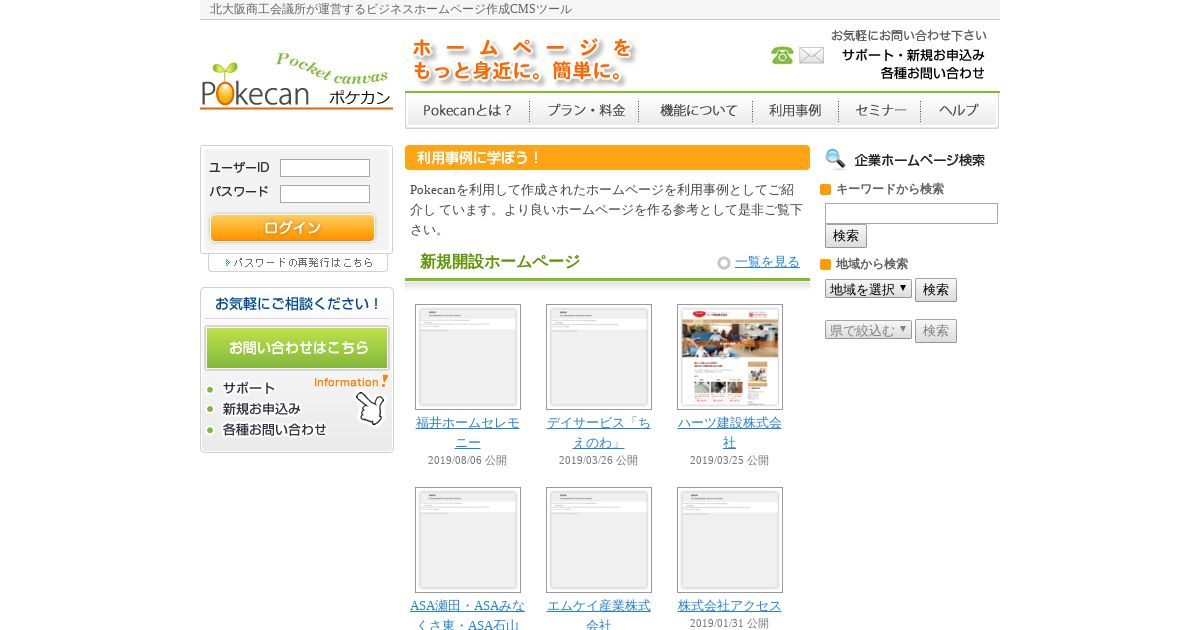Click the envelope mail icon
This screenshot has height=630, width=1200.
pyautogui.click(x=812, y=55)
